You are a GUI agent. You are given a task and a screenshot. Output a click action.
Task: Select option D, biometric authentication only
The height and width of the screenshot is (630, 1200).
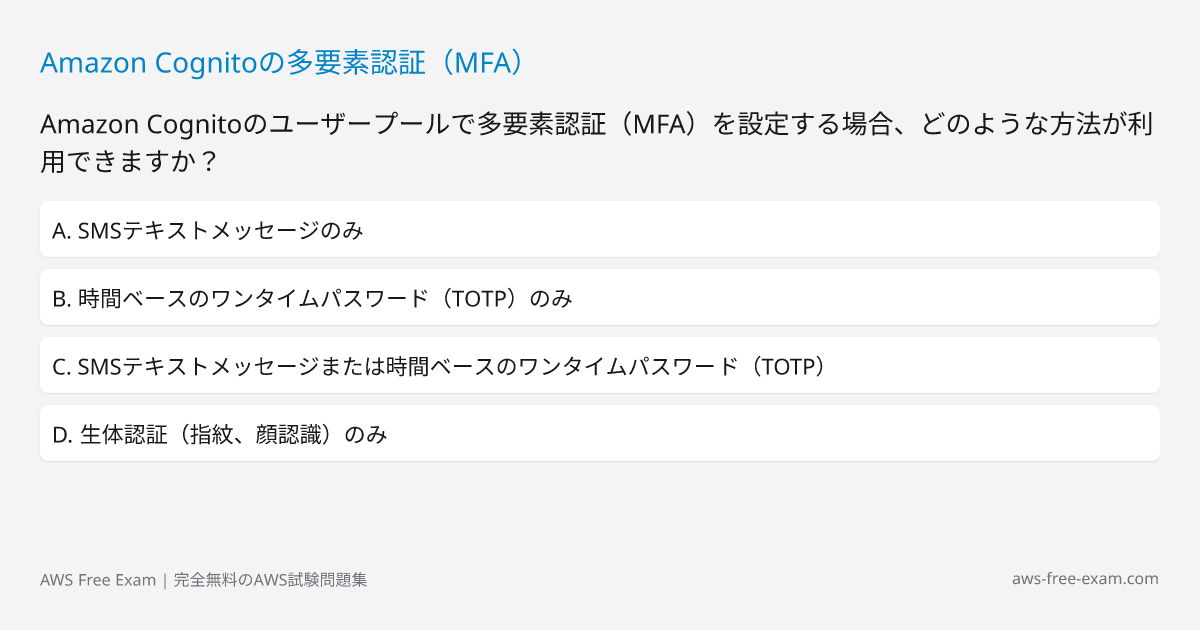click(600, 434)
